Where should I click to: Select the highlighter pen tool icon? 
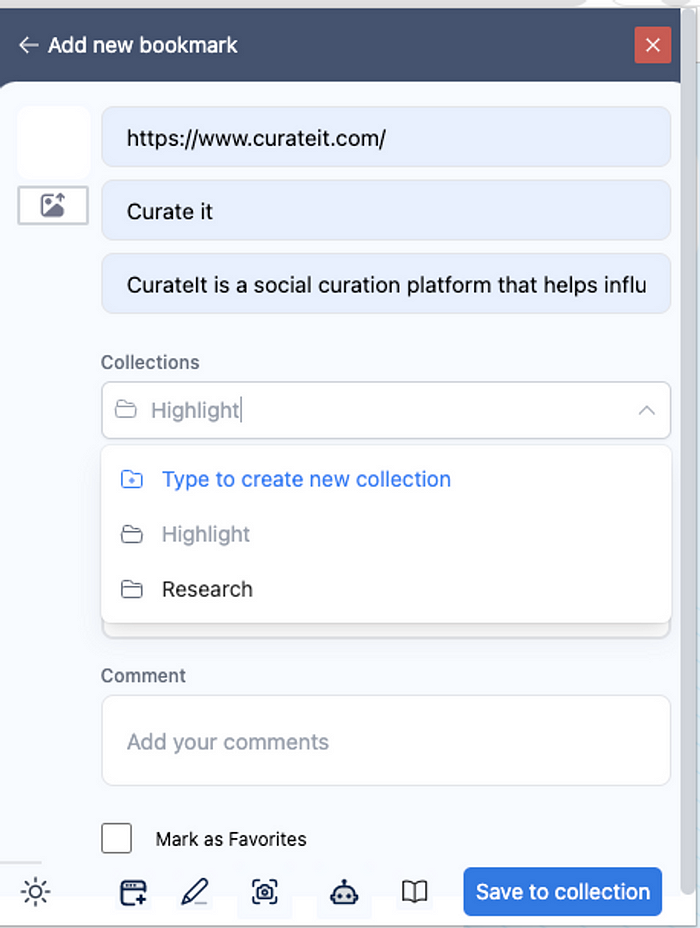click(x=195, y=892)
